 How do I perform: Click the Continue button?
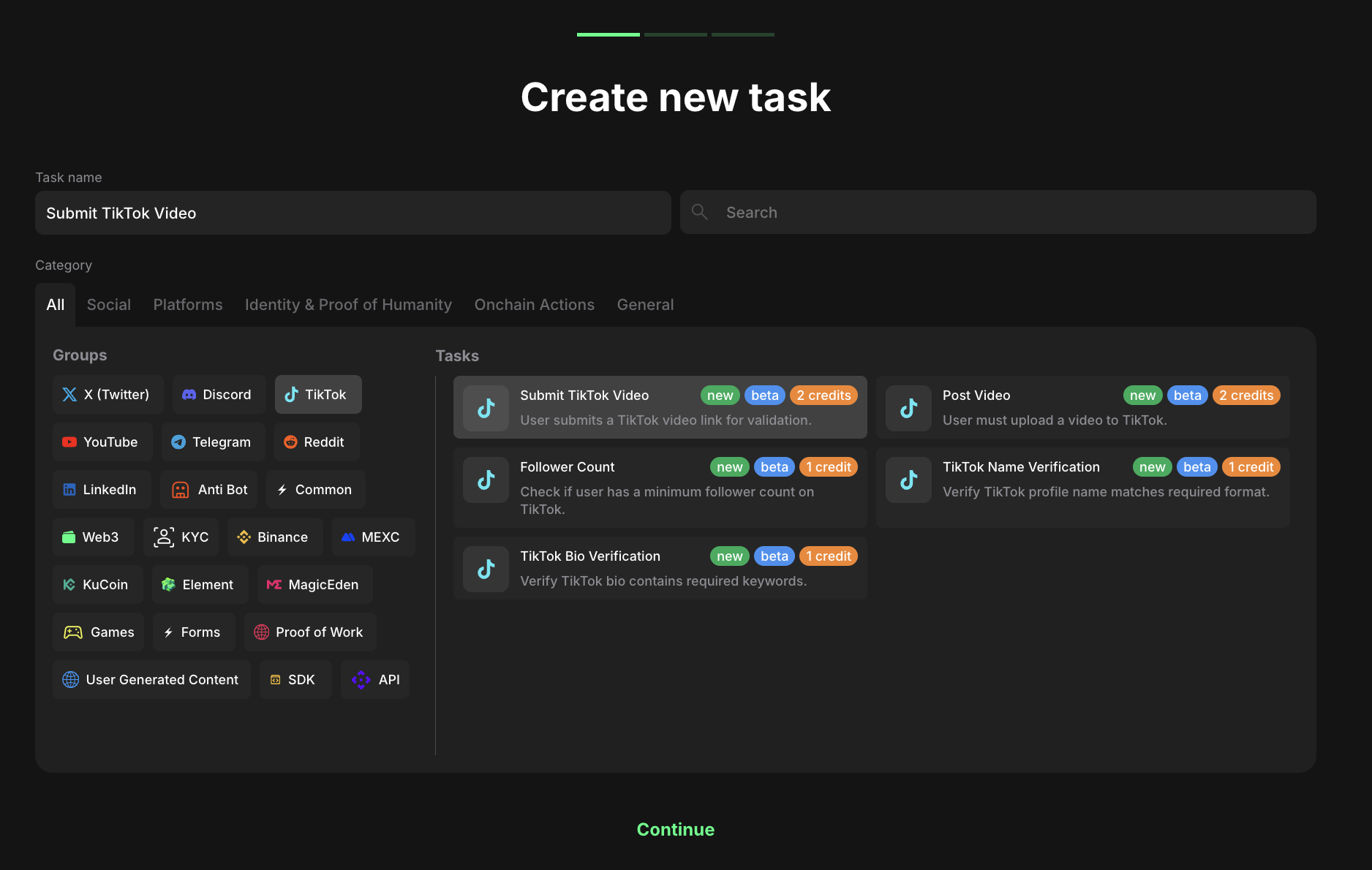[x=676, y=830]
